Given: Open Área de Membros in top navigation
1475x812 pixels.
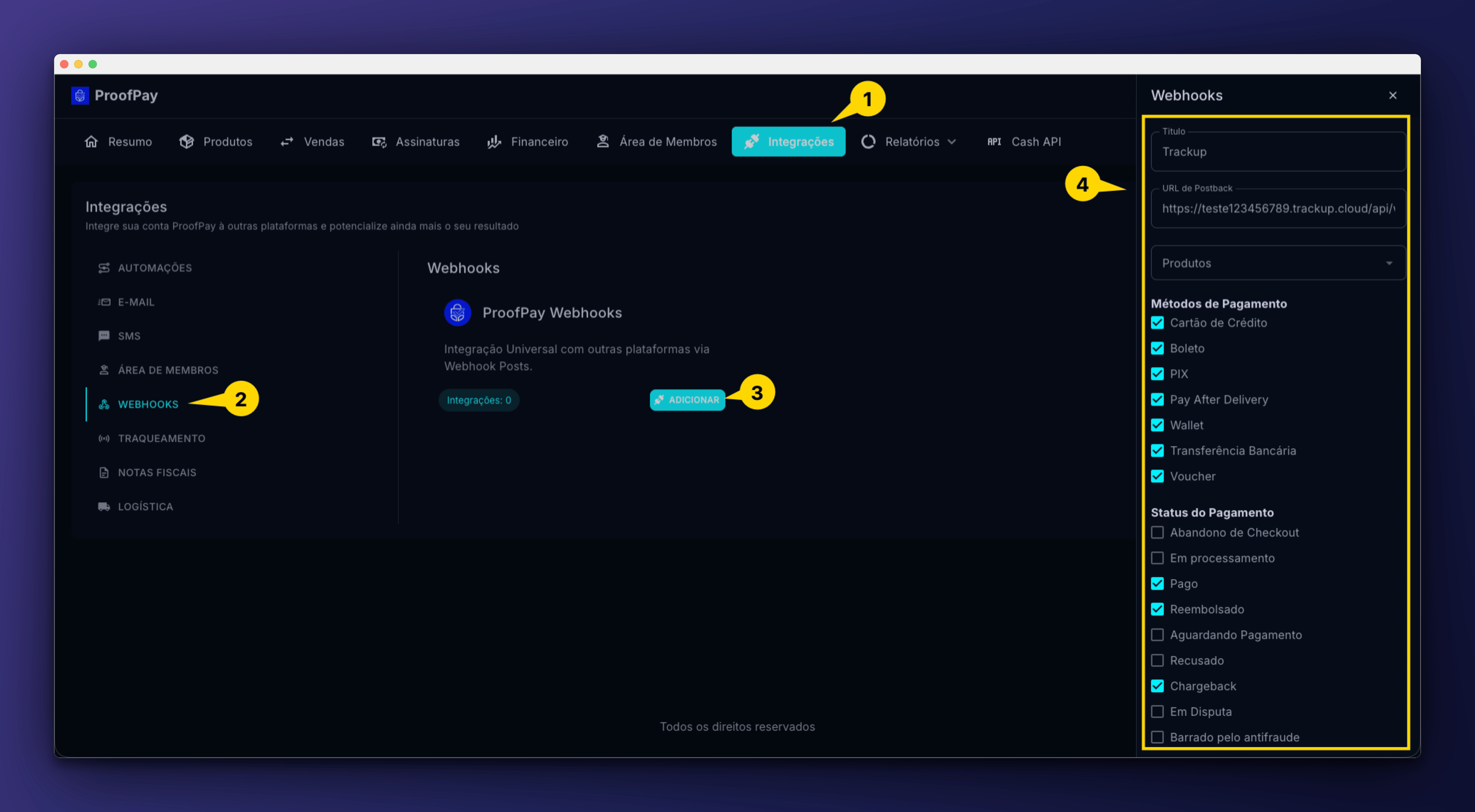Looking at the screenshot, I should pyautogui.click(x=656, y=142).
